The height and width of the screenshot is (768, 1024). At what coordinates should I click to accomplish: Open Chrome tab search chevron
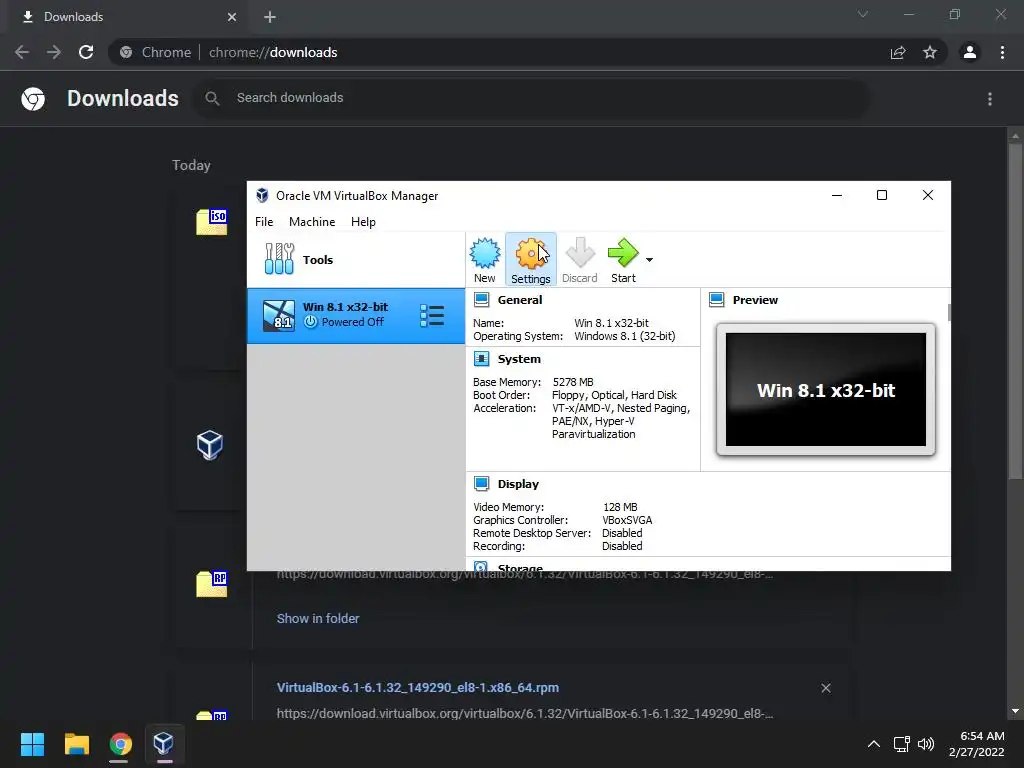tap(863, 14)
